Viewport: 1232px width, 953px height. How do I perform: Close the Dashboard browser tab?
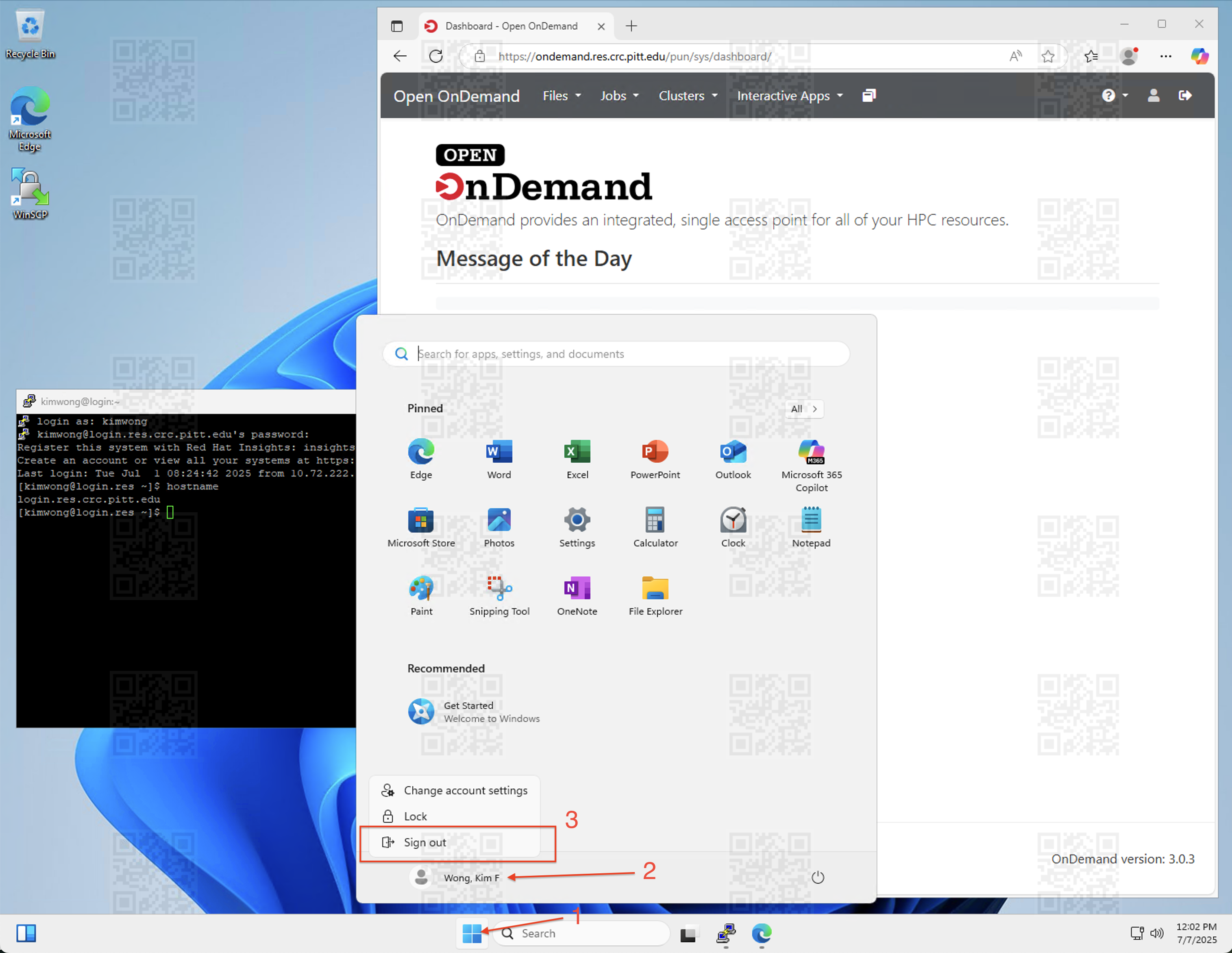click(601, 26)
